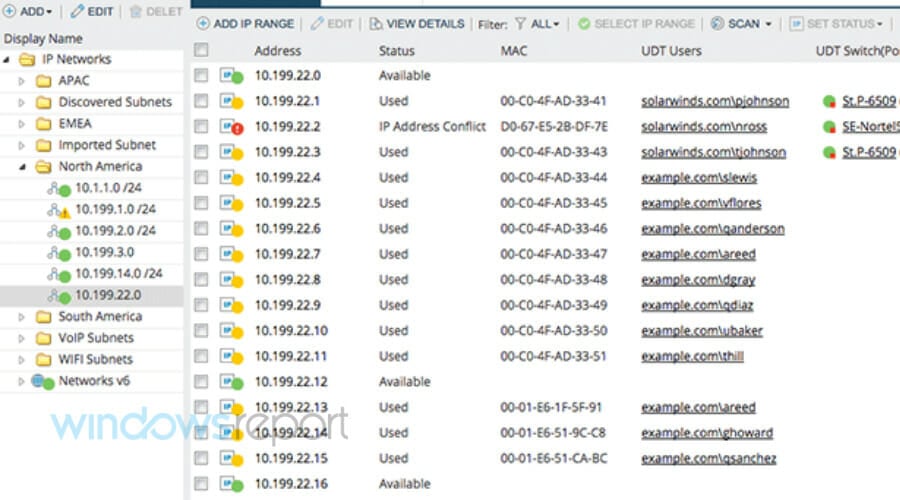The height and width of the screenshot is (500, 900).
Task: Open user link solarwinds.com\pjohnson
Action: (715, 101)
